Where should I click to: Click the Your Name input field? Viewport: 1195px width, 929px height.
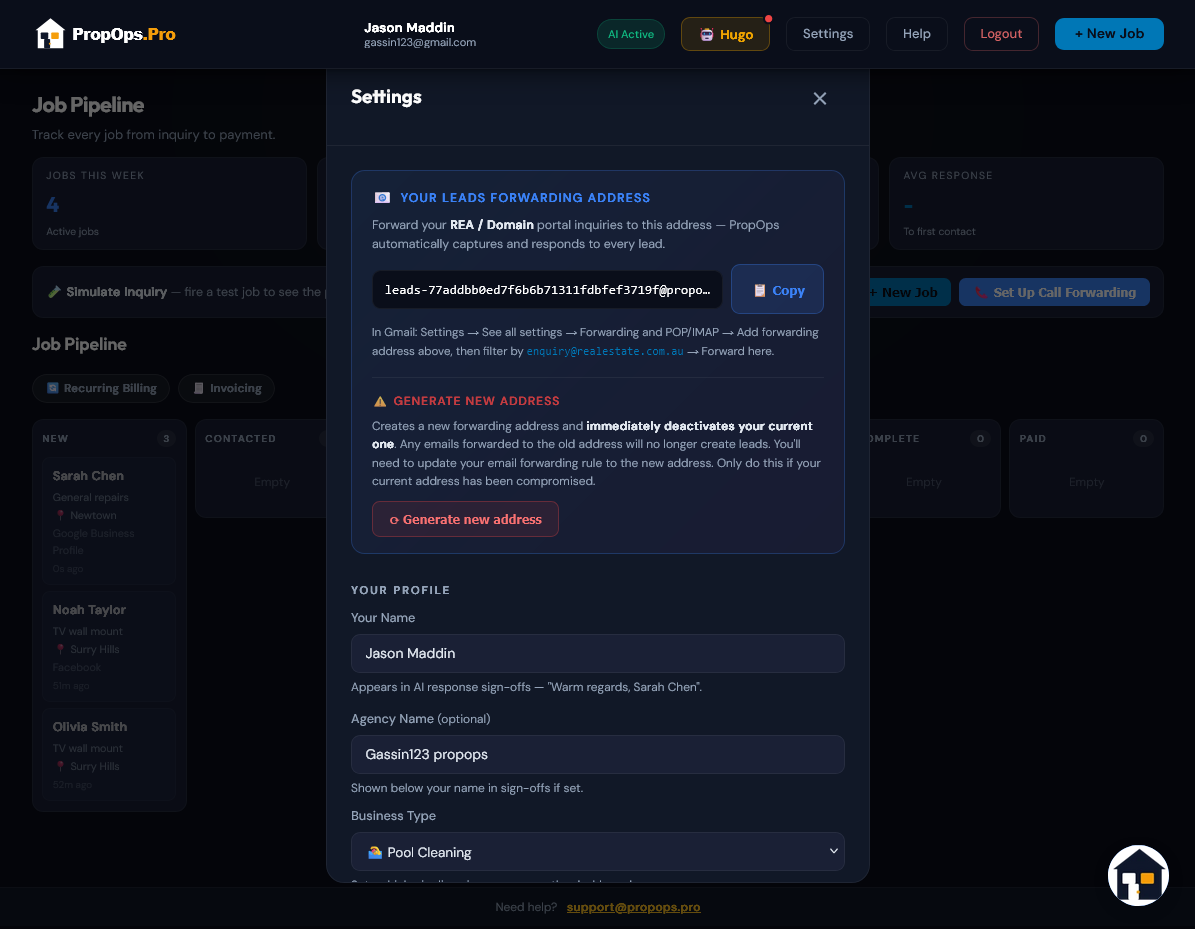(x=598, y=653)
